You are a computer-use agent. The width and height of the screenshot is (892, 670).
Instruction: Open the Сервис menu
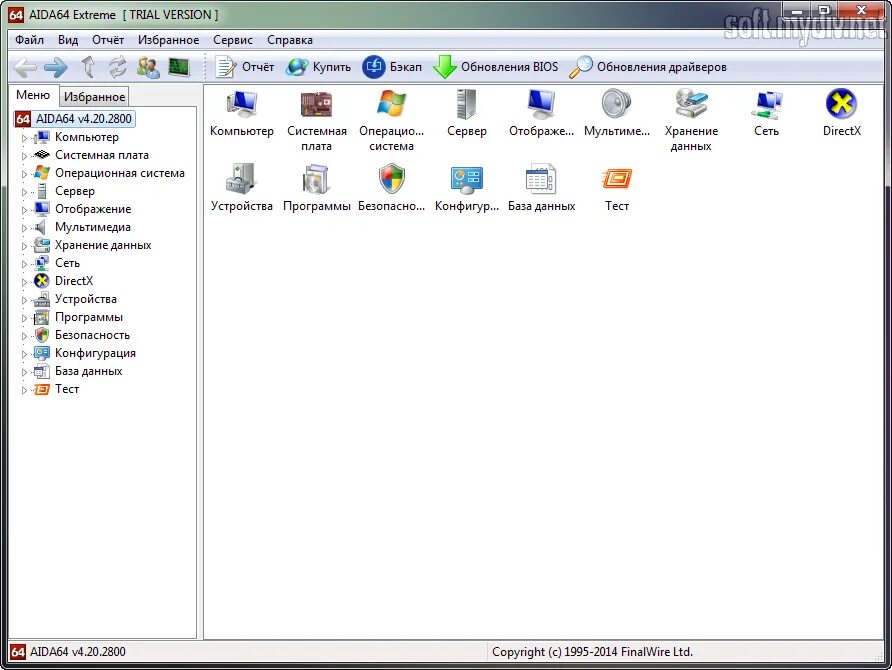[233, 40]
